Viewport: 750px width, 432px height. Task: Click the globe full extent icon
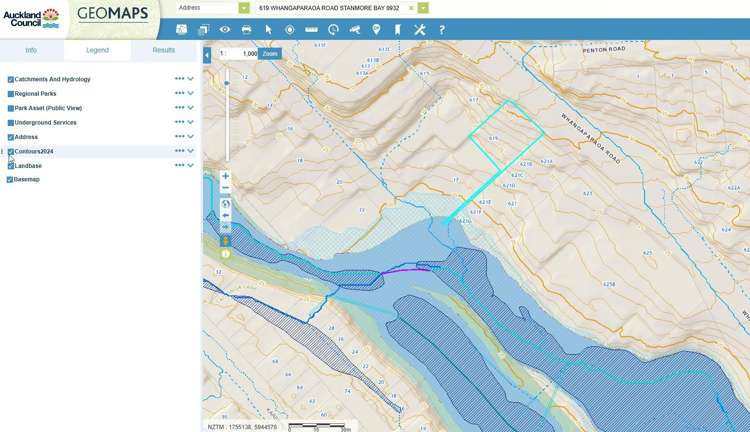pos(226,204)
